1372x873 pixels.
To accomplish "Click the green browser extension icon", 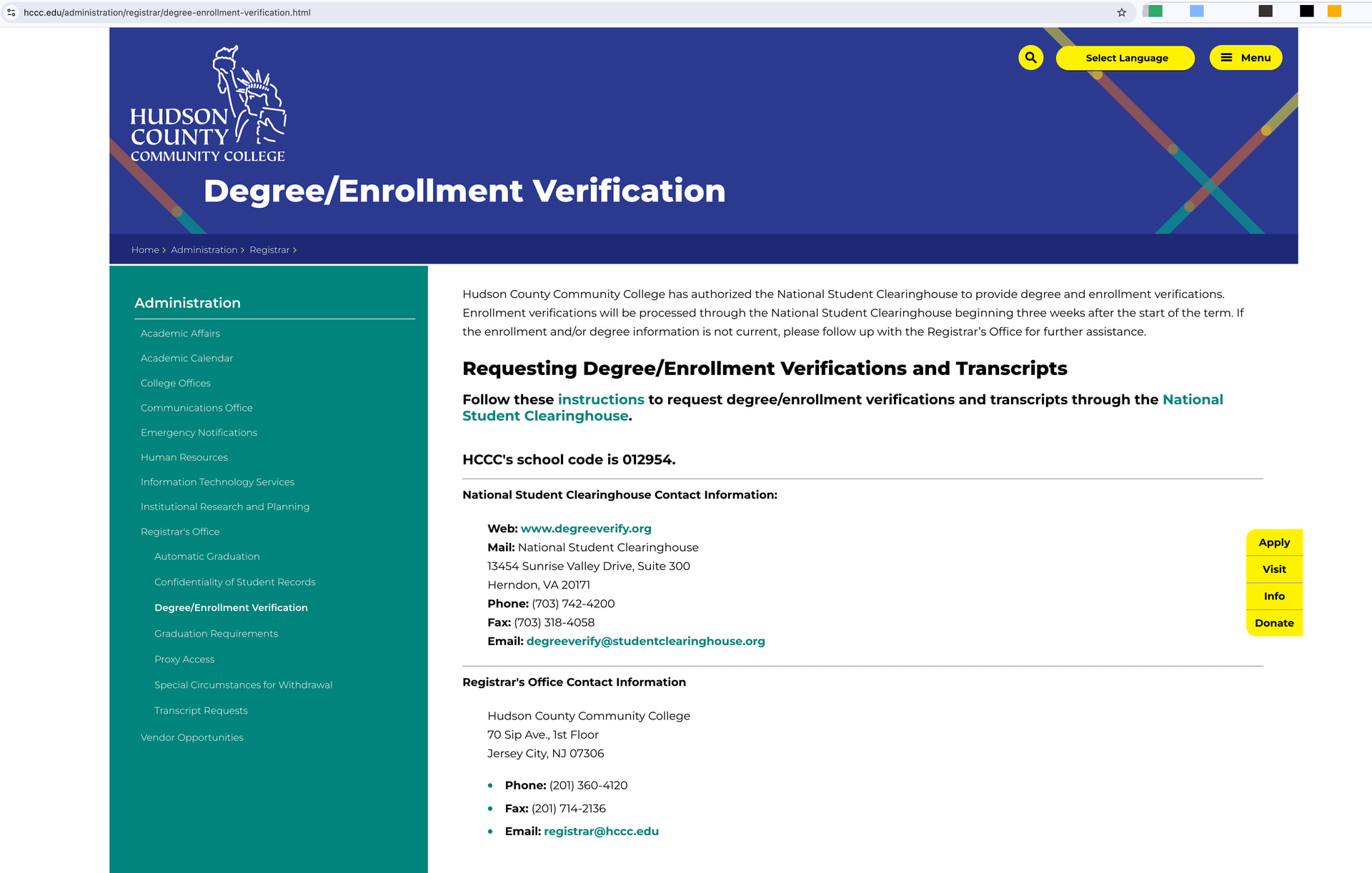I will (1155, 11).
